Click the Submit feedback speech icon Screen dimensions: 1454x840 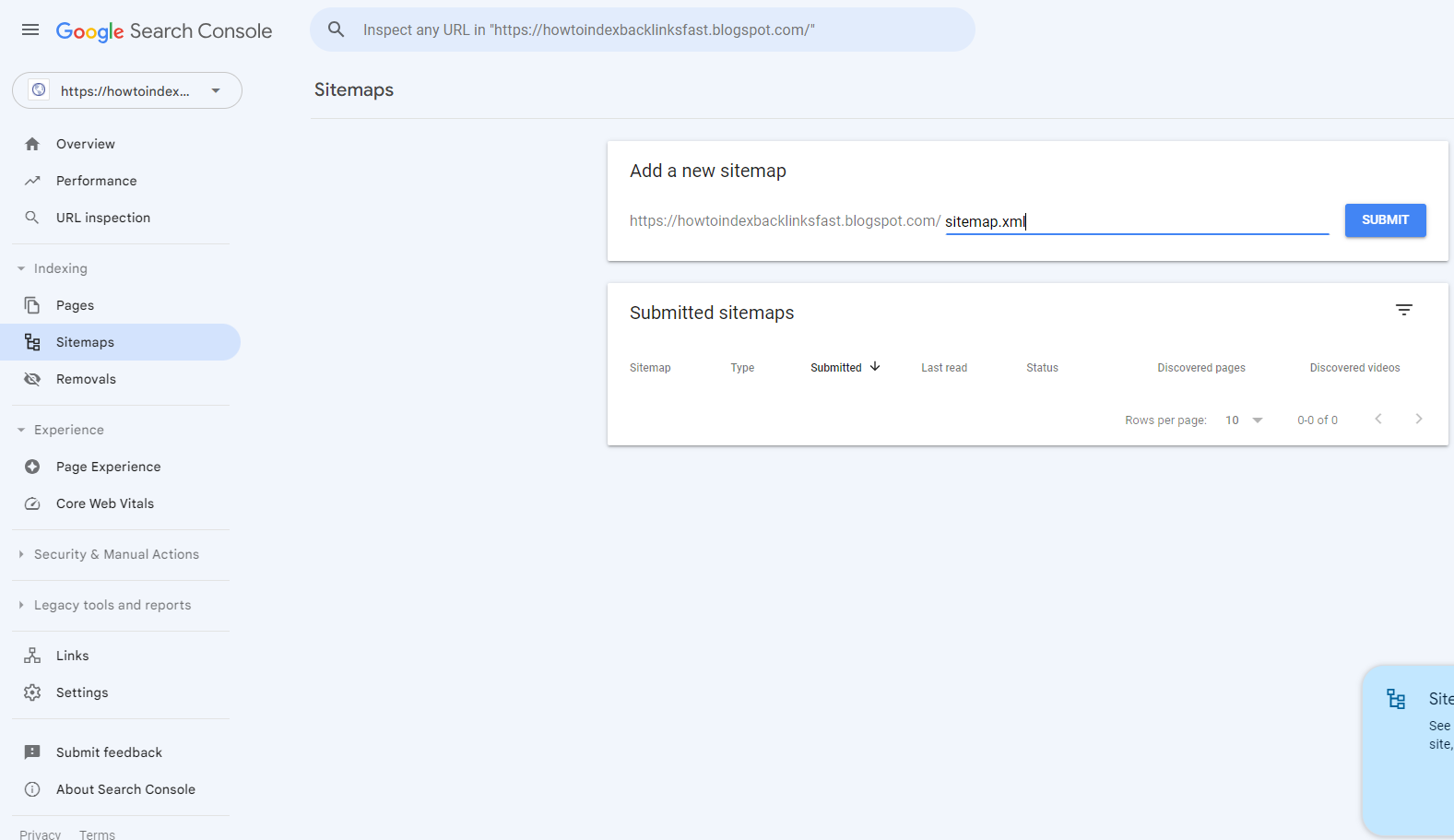point(32,752)
